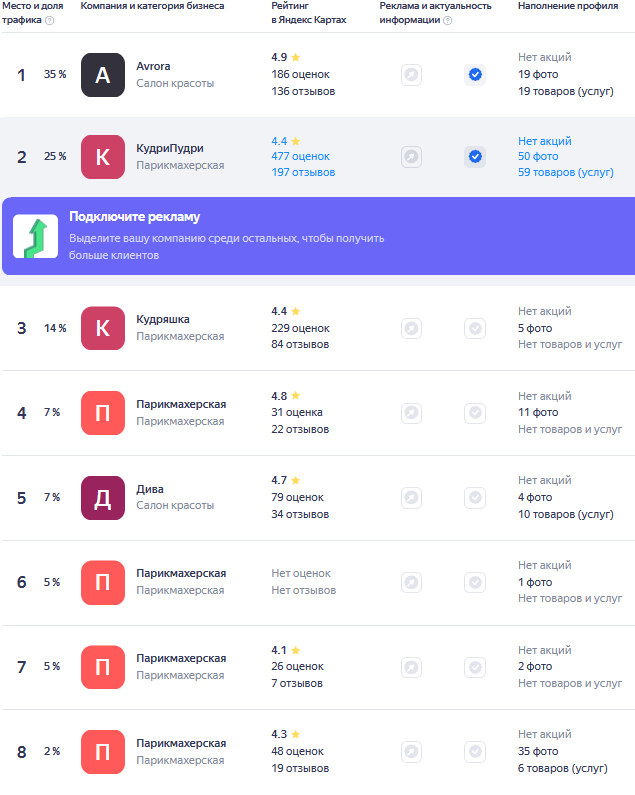
Task: Click '186 оценок' in the Avrora row
Action: click(300, 75)
